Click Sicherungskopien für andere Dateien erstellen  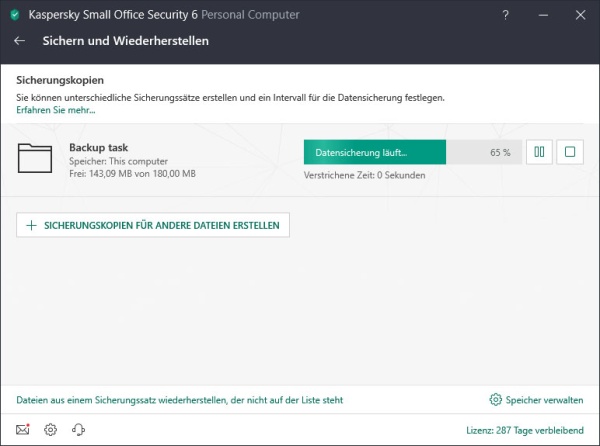tap(153, 225)
